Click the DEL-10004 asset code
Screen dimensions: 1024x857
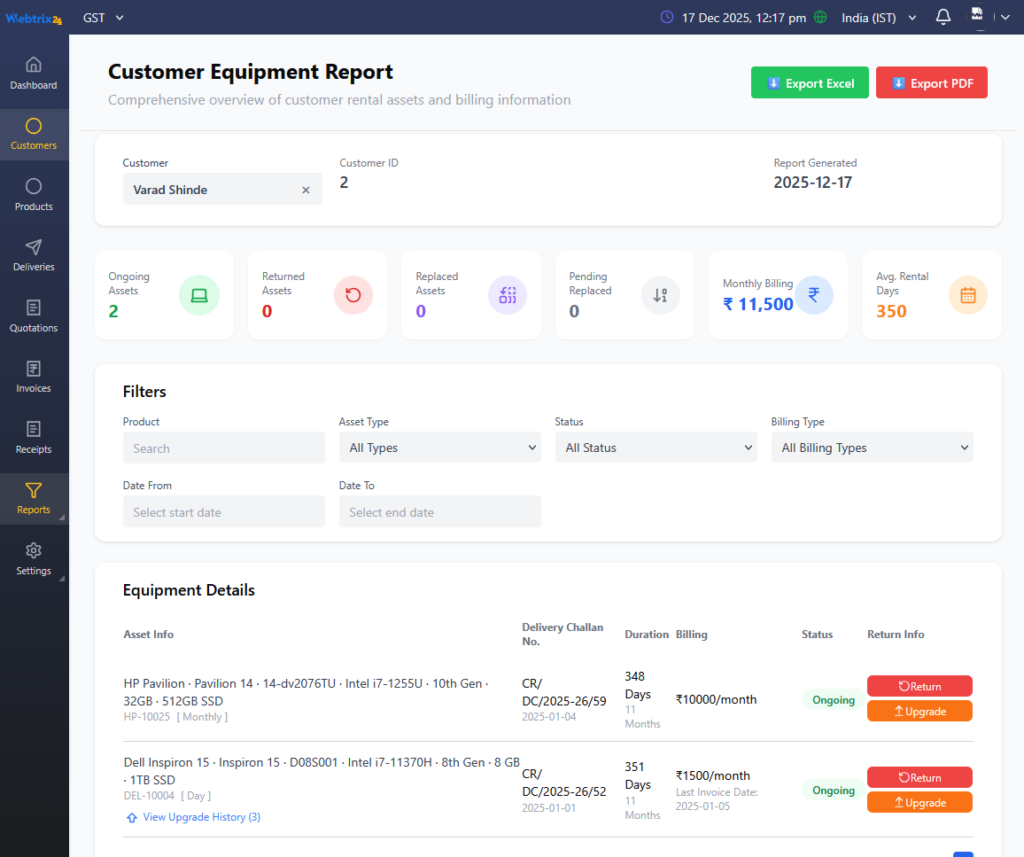coord(149,796)
